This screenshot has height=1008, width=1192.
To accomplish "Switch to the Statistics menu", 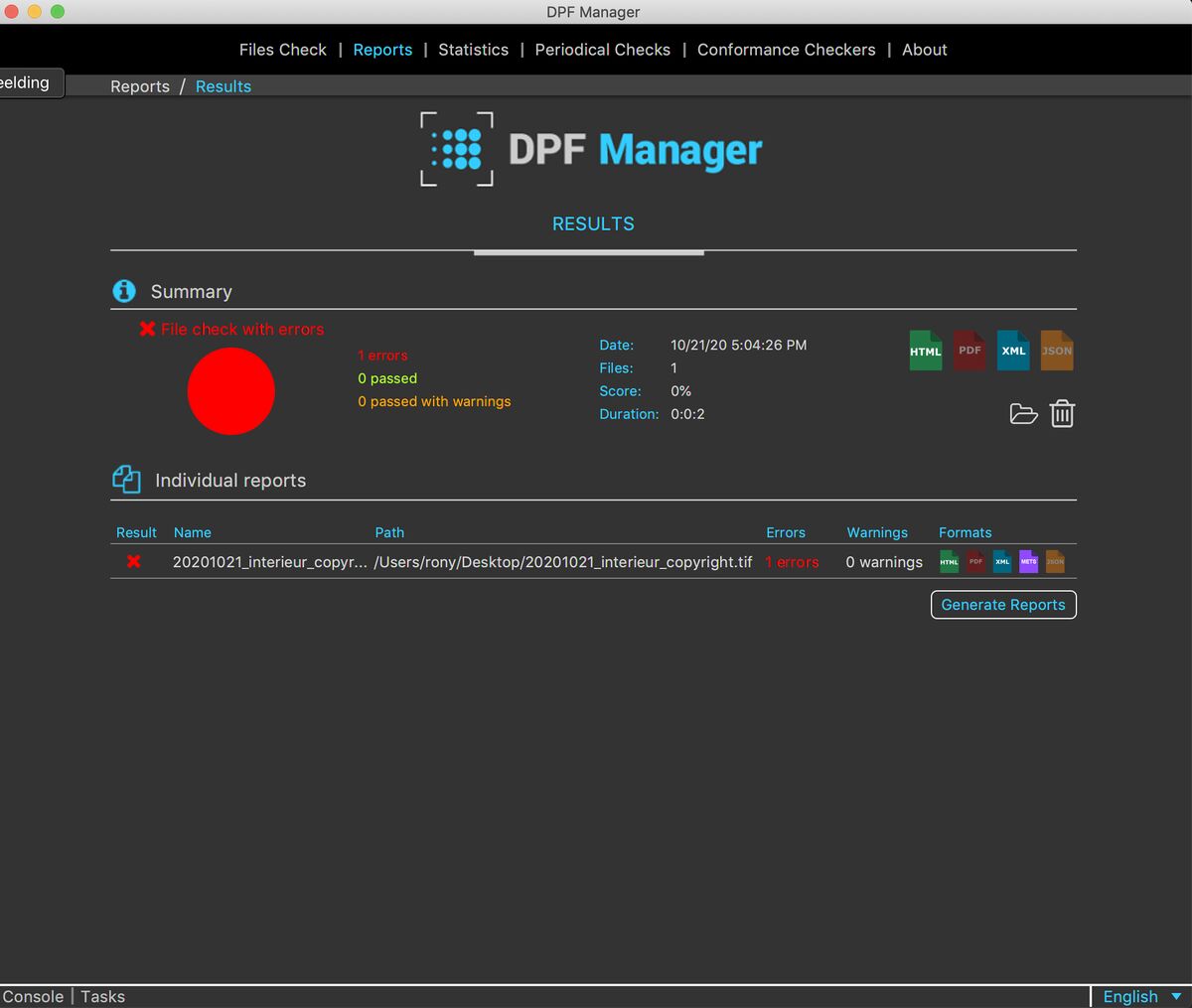I will coord(473,49).
